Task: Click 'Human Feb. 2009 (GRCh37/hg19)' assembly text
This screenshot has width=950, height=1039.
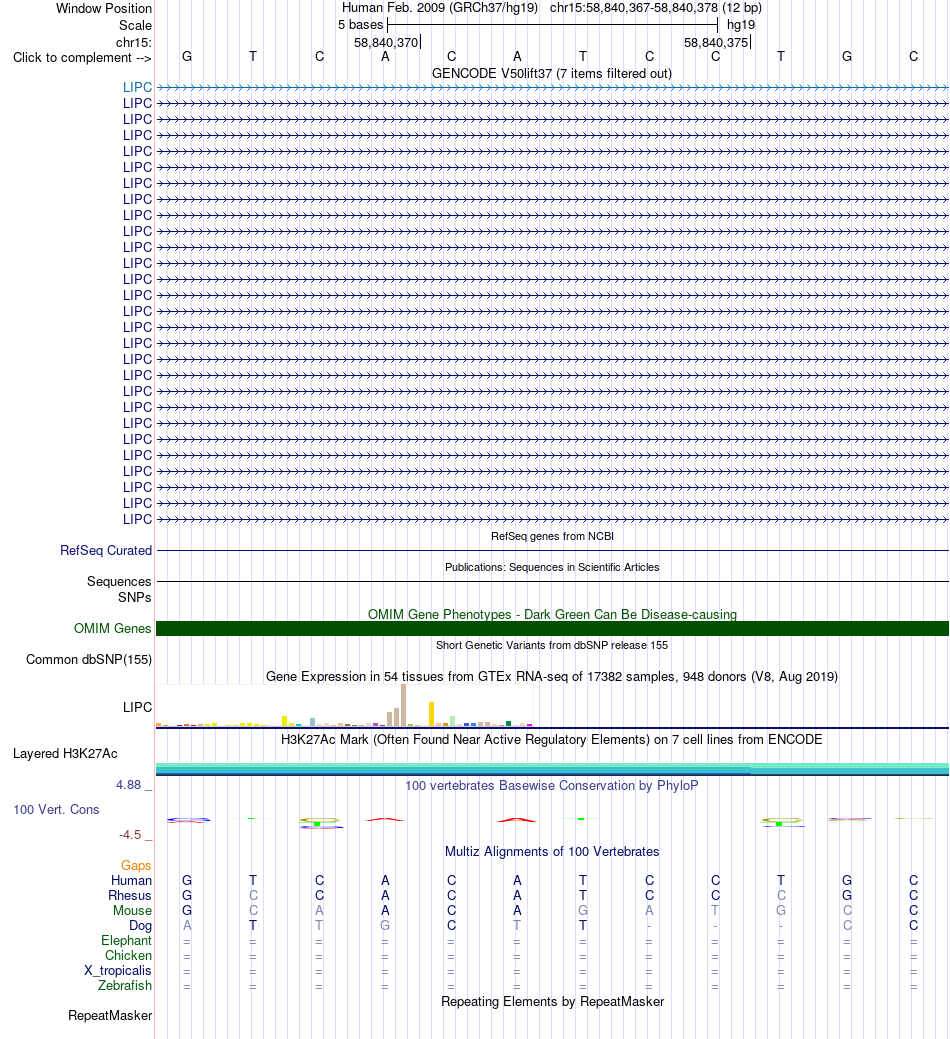Action: (440, 8)
